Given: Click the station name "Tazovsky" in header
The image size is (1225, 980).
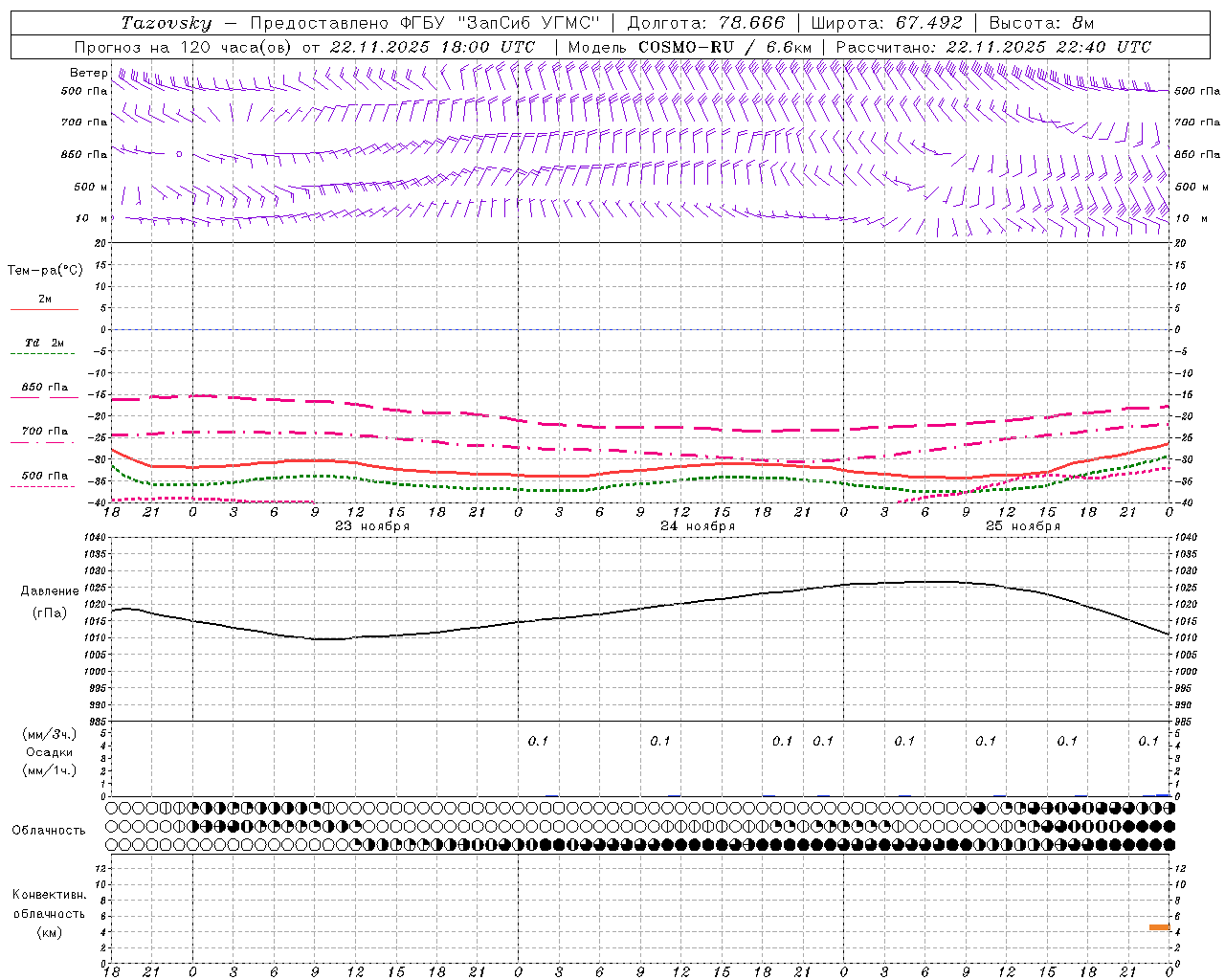Looking at the screenshot, I should pyautogui.click(x=167, y=23).
